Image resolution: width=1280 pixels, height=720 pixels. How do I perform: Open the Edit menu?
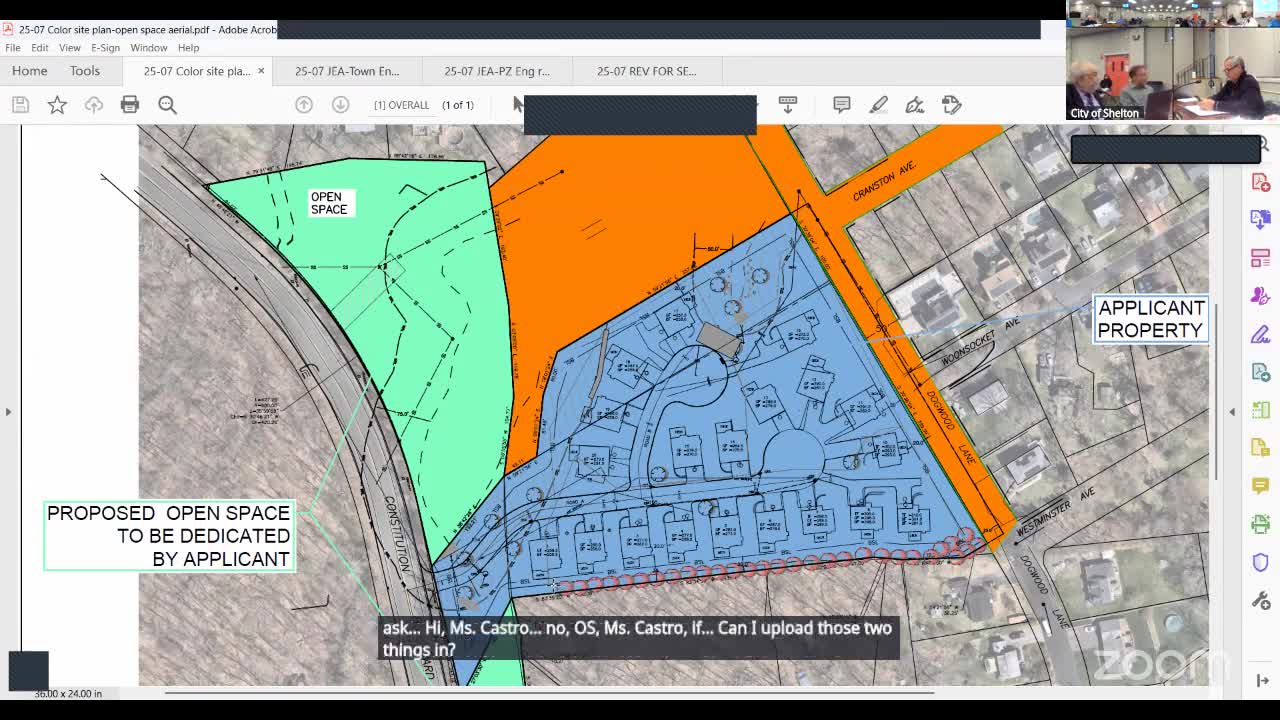click(x=39, y=48)
